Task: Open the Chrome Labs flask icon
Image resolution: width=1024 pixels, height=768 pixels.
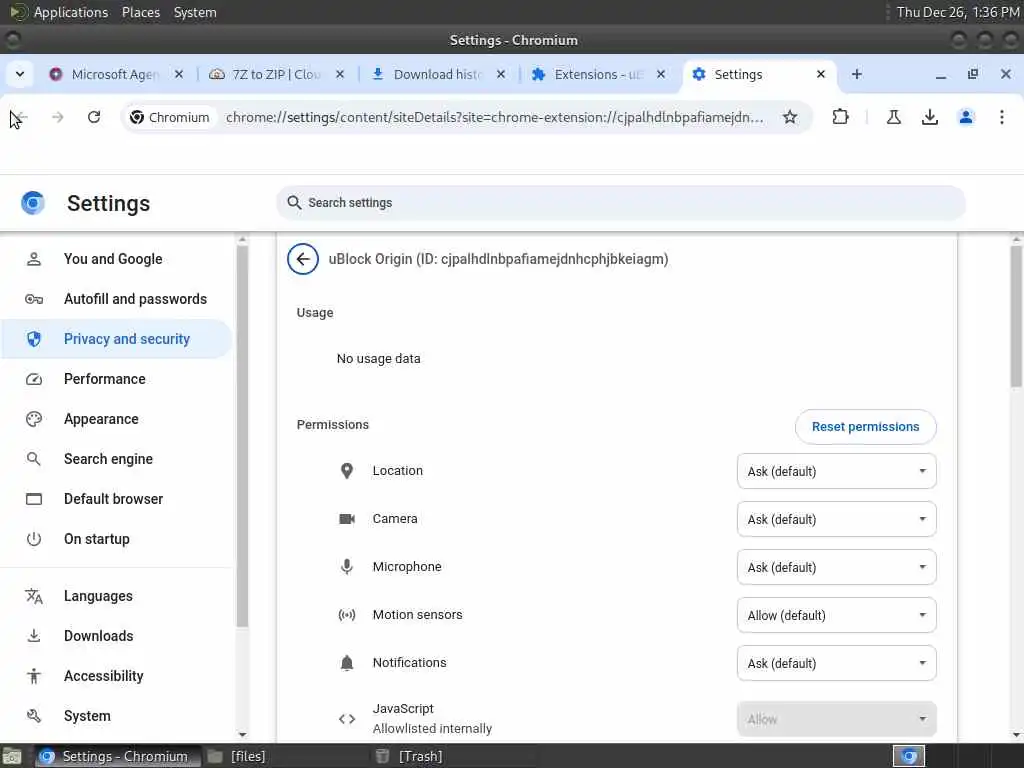Action: (893, 117)
